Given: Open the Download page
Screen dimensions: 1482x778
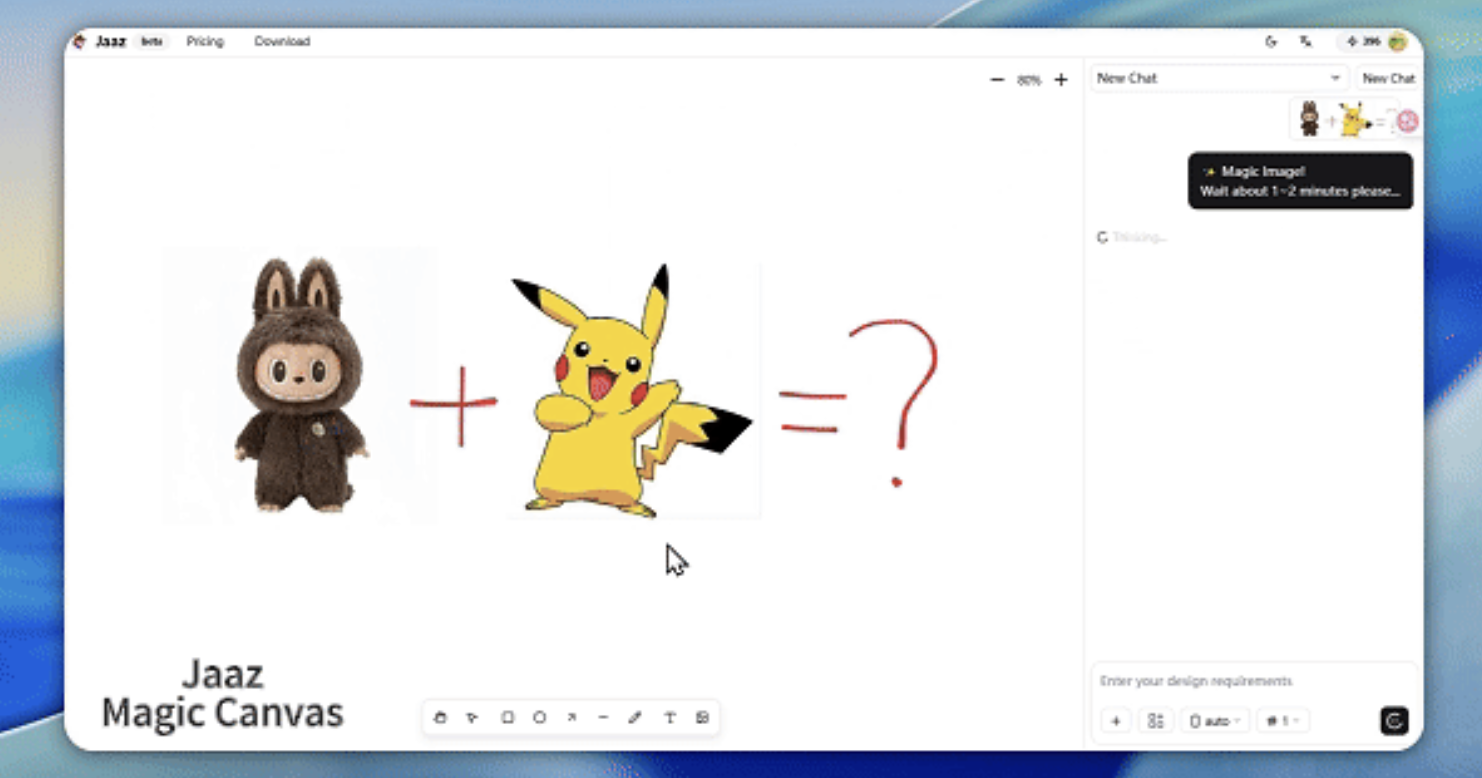Looking at the screenshot, I should [282, 41].
